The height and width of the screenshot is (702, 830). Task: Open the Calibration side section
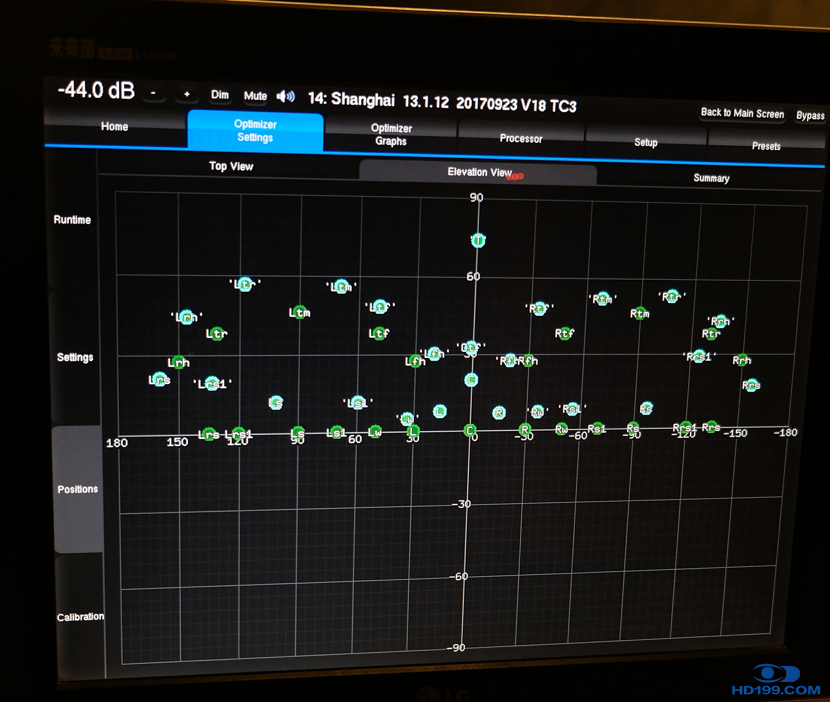80,617
